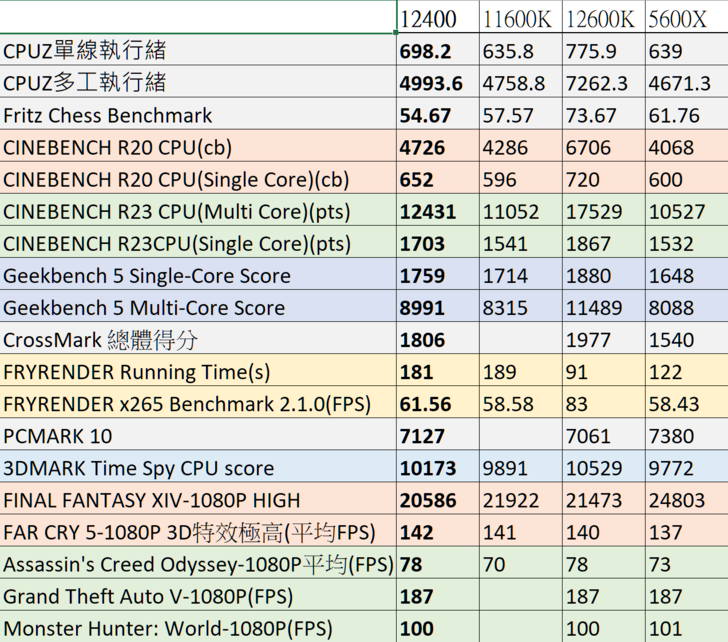Click the 775.9 CPUZ single-thread cell

[604, 49]
